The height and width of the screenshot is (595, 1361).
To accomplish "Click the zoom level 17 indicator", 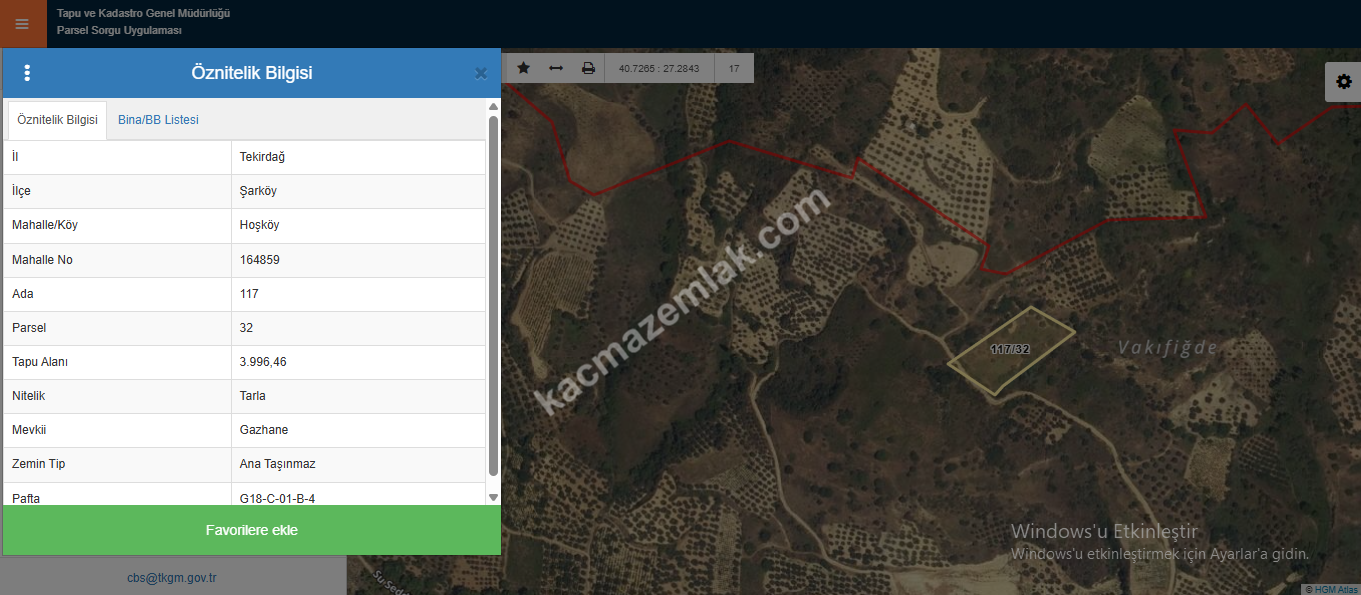I will (734, 69).
